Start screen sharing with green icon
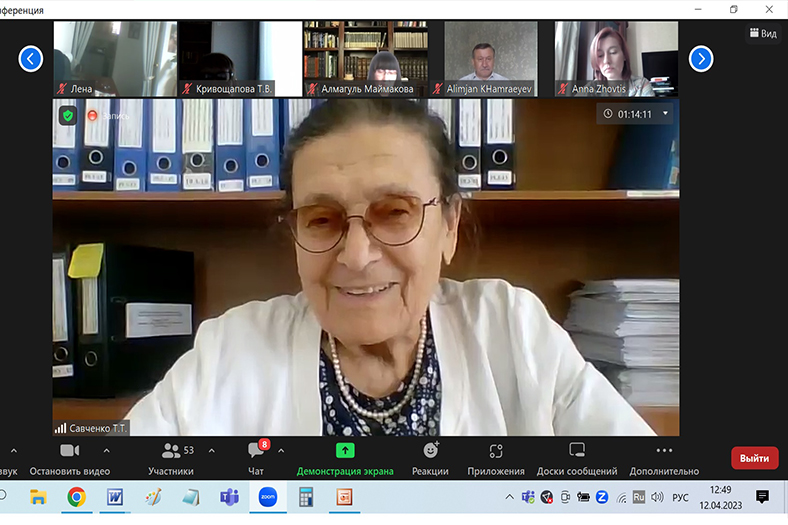This screenshot has width=788, height=525. point(345,451)
